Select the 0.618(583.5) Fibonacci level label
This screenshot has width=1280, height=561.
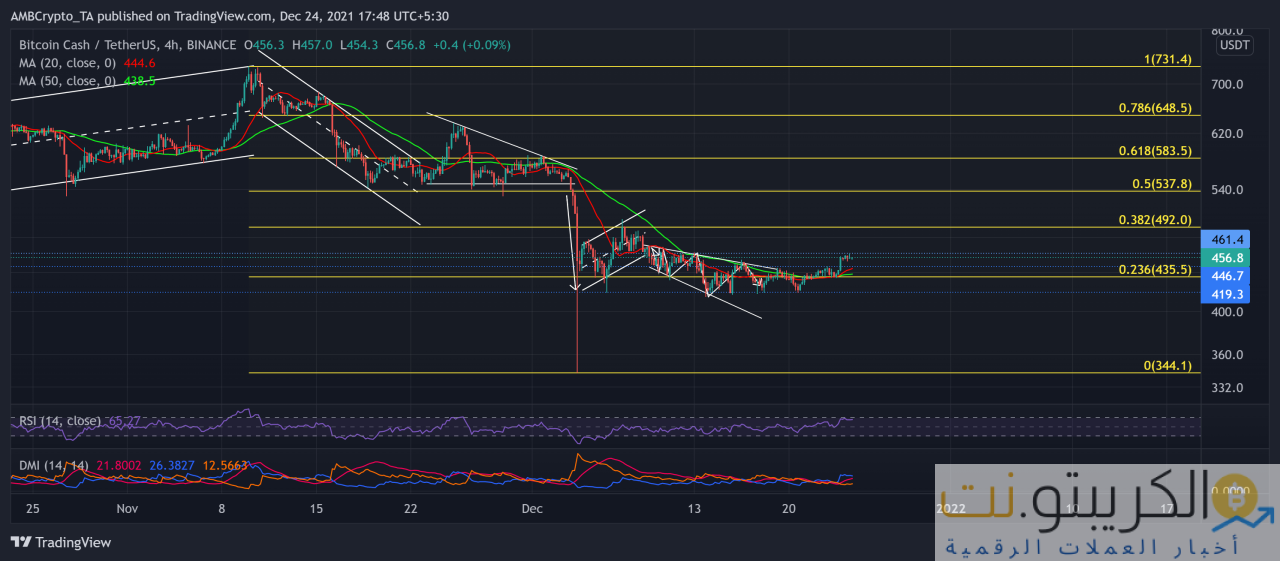tap(1154, 151)
